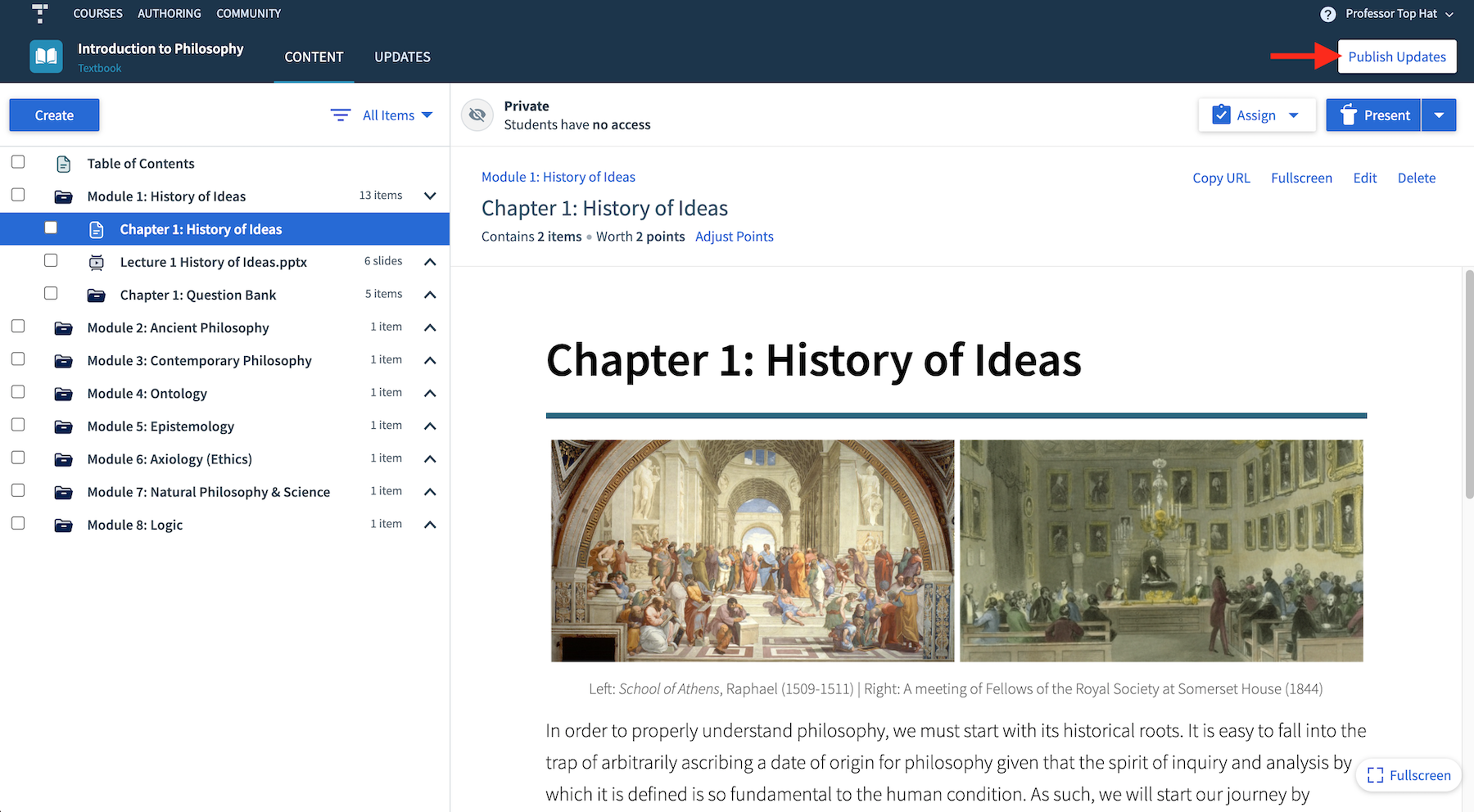The width and height of the screenshot is (1474, 812).
Task: Click the Introduction to Philosophy textbook icon
Action: click(x=46, y=56)
